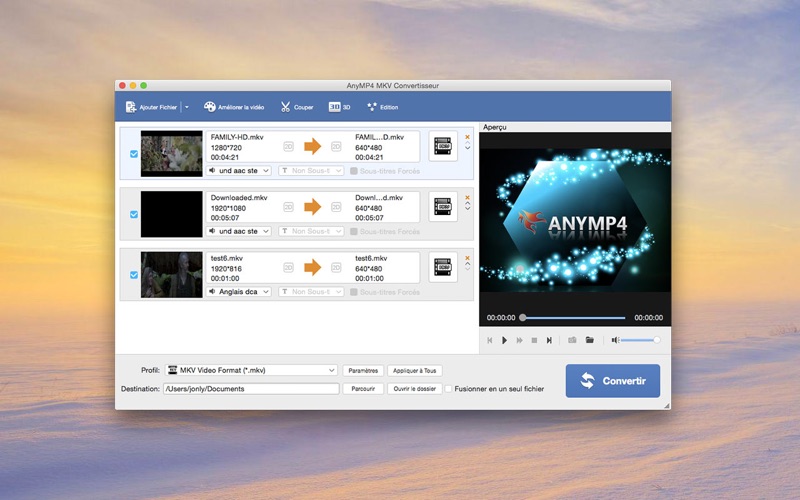Select the FAMILY-HD.mkv video thumbnail
Viewport: 800px width, 500px height.
(171, 154)
